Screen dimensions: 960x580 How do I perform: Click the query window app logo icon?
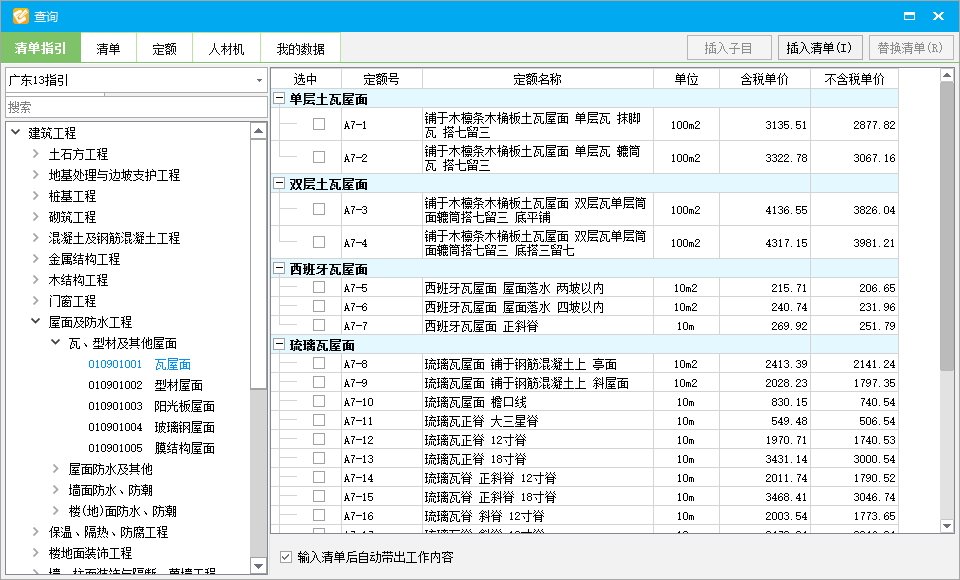20,16
